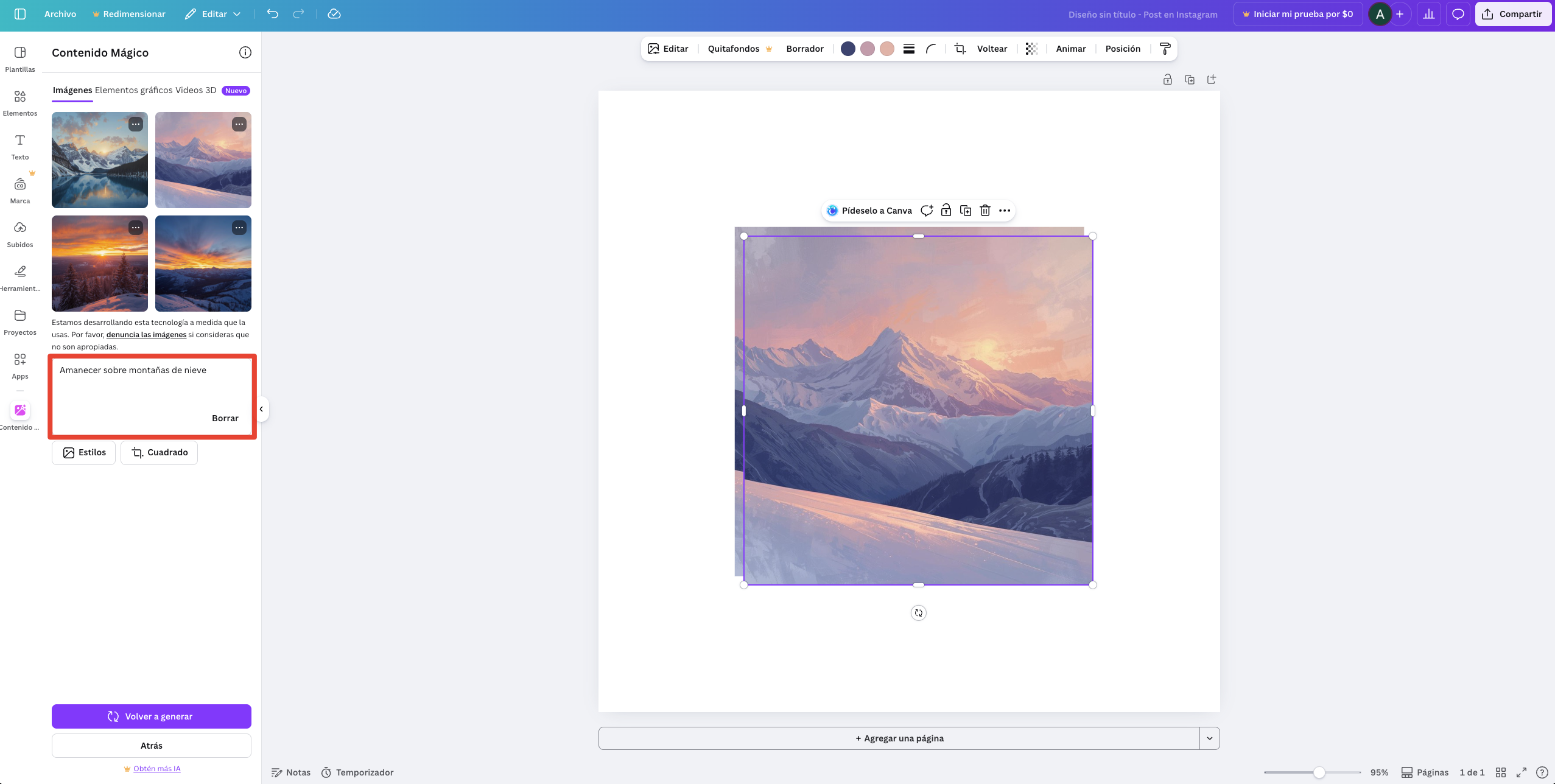Collapse the Contenido Mágico panel with the chevron
The width and height of the screenshot is (1555, 784).
(x=261, y=408)
